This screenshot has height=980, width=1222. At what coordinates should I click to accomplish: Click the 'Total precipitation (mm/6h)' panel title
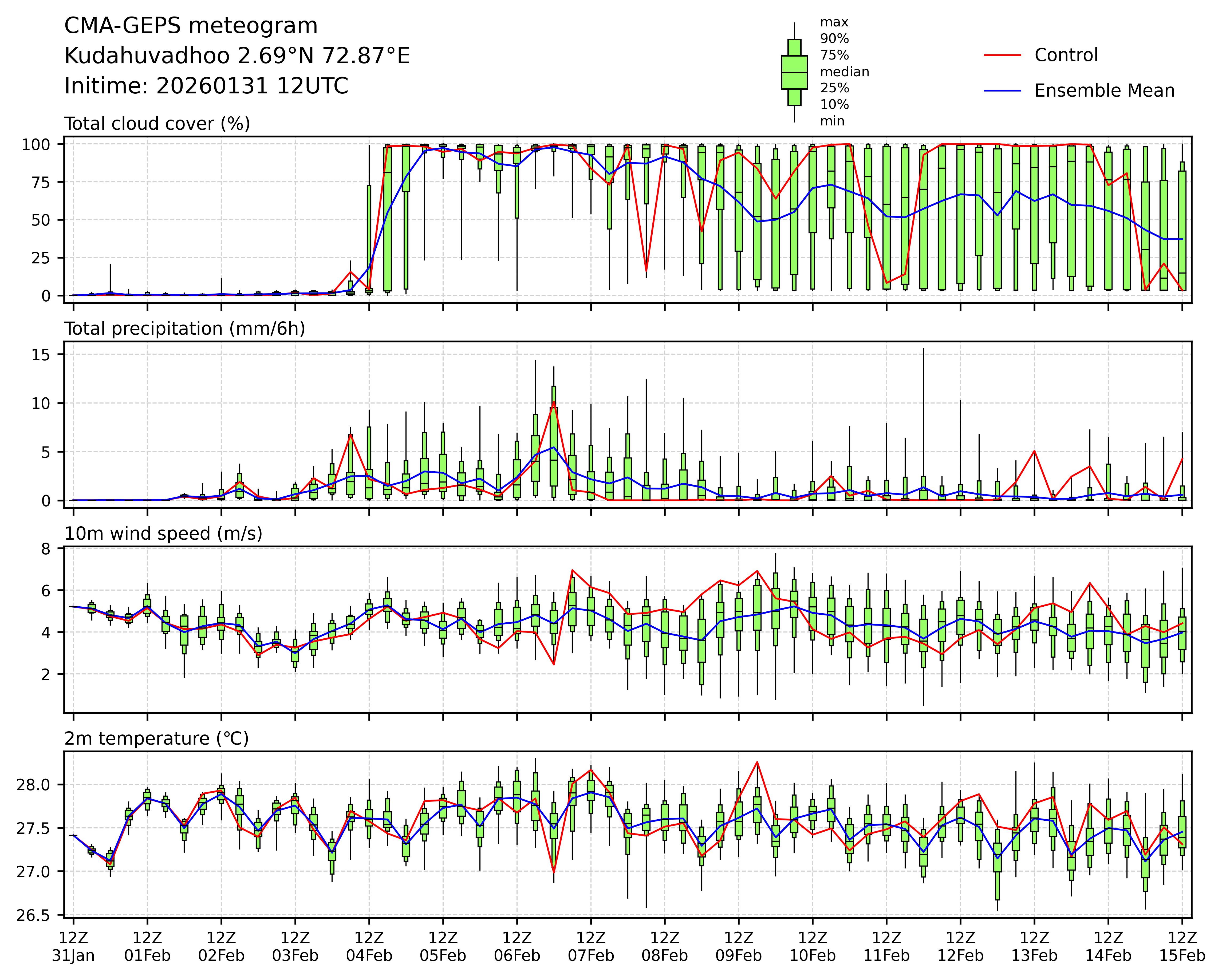[x=185, y=329]
